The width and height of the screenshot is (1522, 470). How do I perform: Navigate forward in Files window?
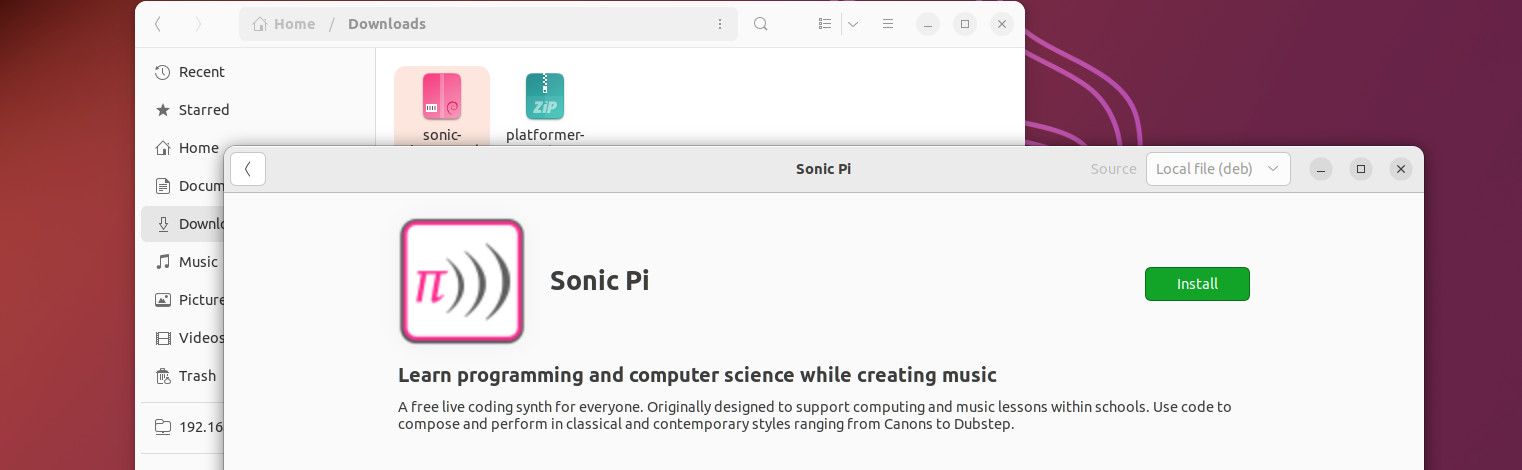[198, 24]
